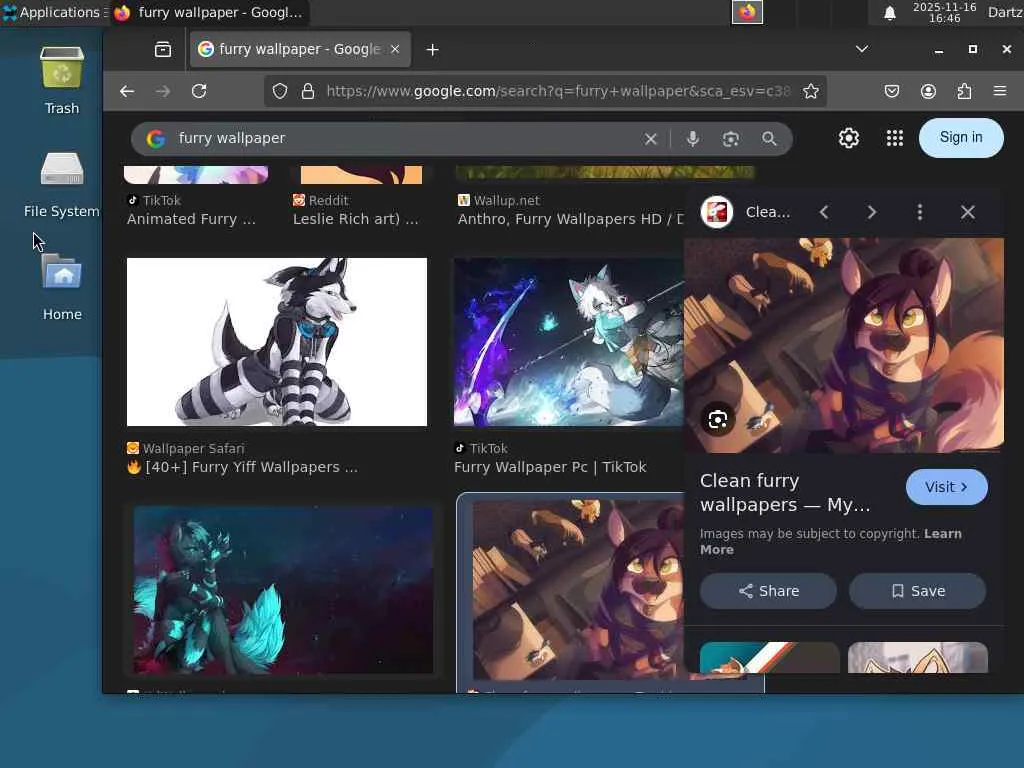Visit the Clean furry wallpapers page
Screen dimensions: 1024x768
(946, 487)
